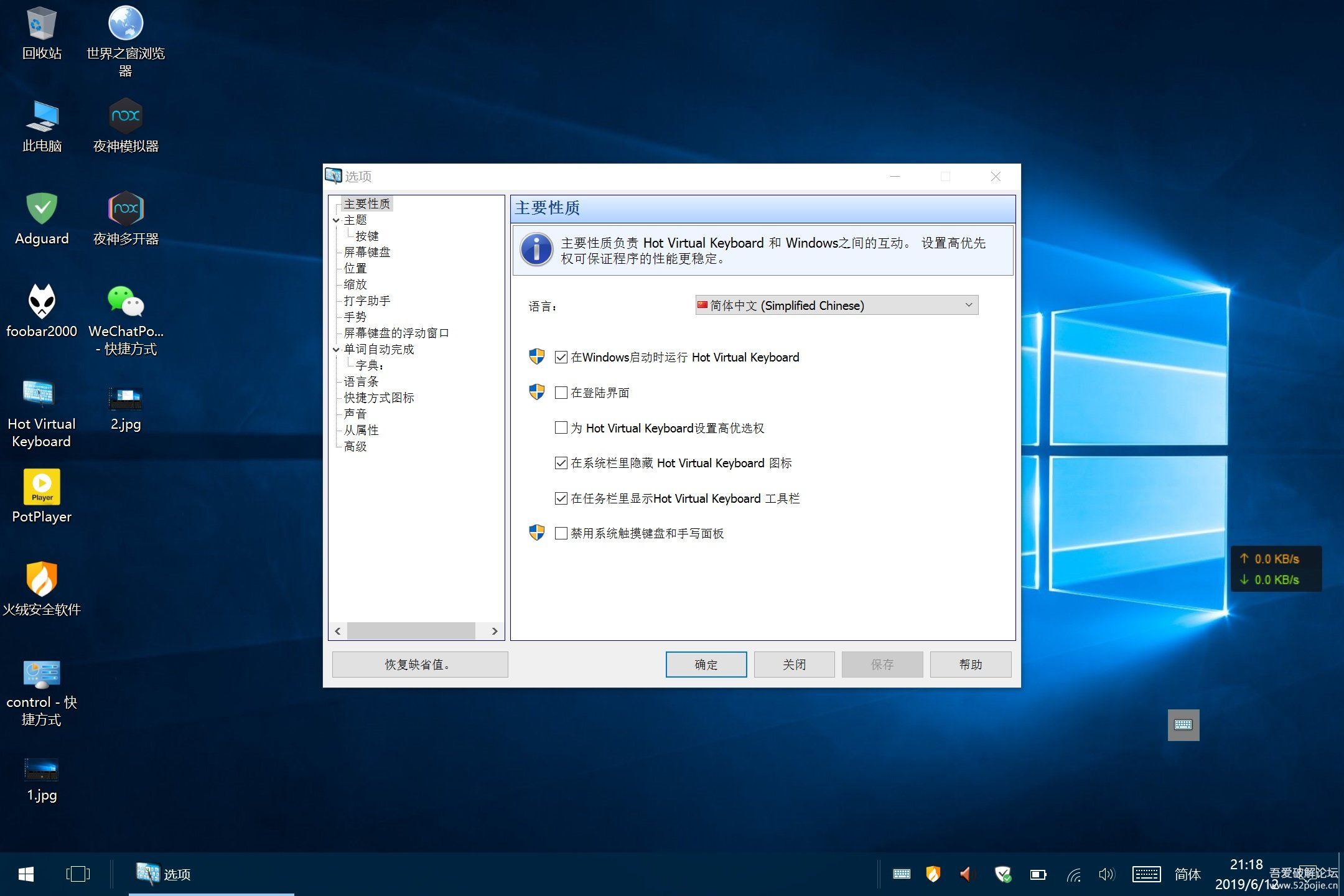Image resolution: width=1344 pixels, height=896 pixels.
Task: Check the battery status tray icon
Action: [1038, 875]
